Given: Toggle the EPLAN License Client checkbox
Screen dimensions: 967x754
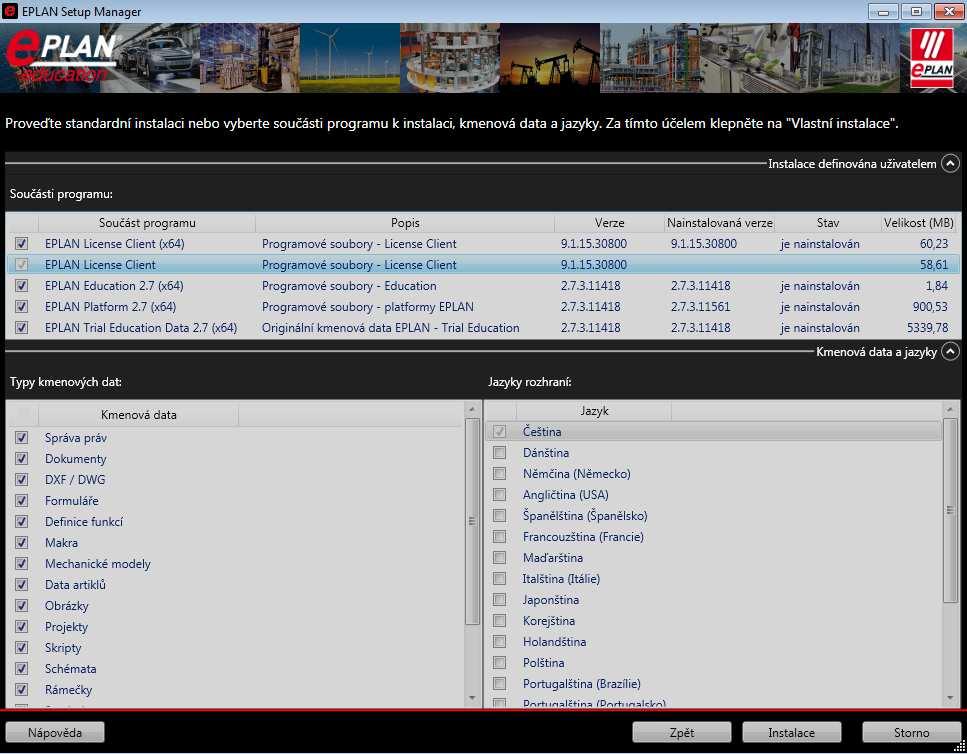Looking at the screenshot, I should 22,264.
